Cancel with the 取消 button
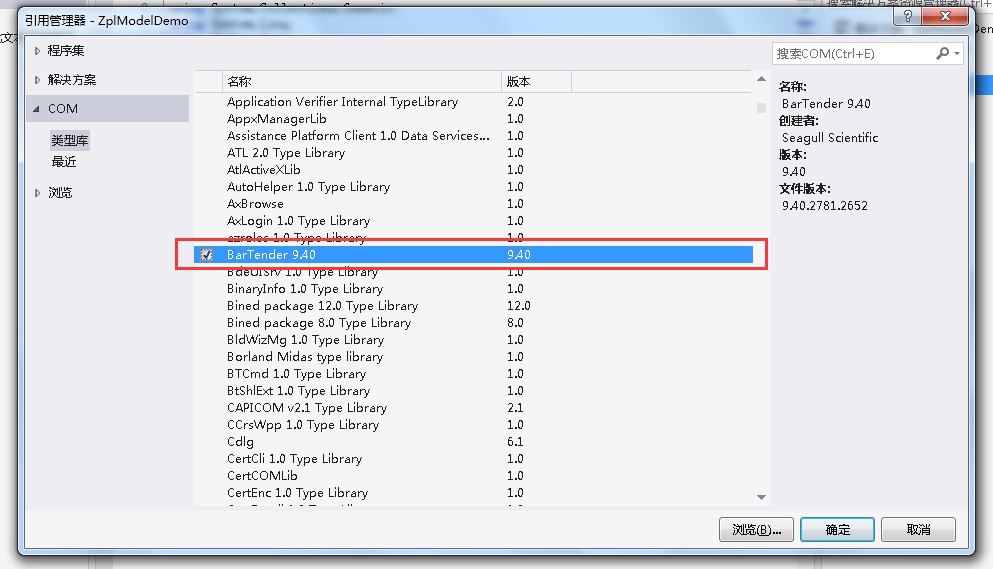Screen dimensions: 993x569 [918, 530]
